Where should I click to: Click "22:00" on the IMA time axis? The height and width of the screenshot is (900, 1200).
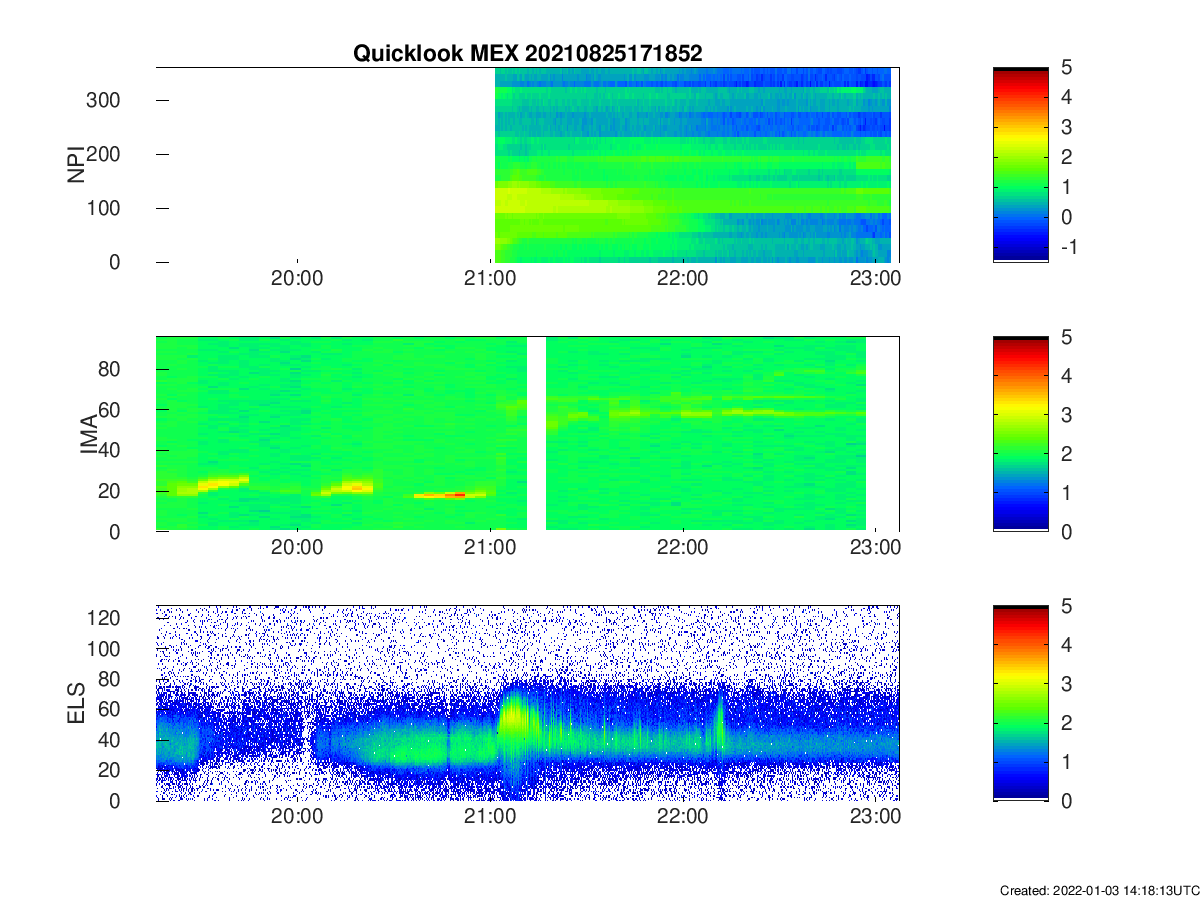click(x=683, y=549)
